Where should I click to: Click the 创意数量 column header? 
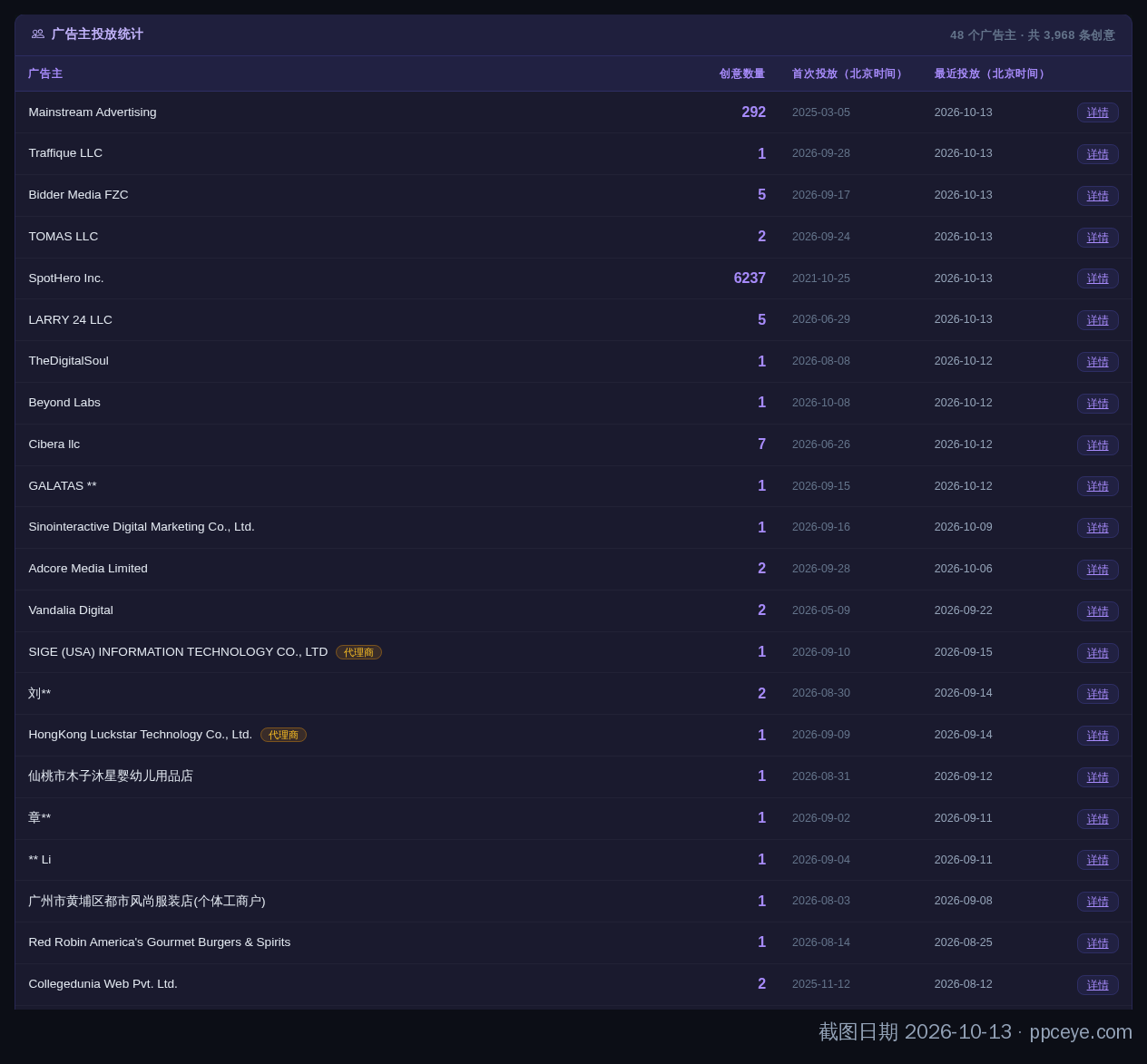pyautogui.click(x=742, y=73)
